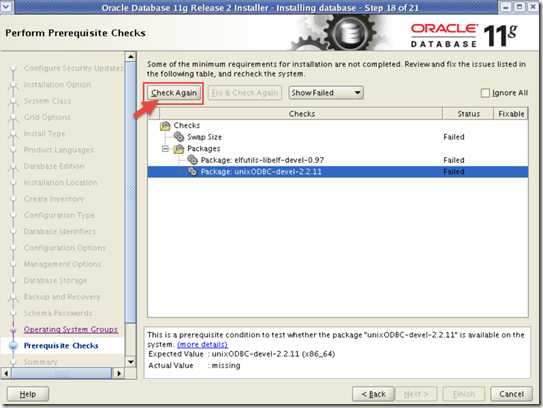Click Failed status of elfutils-libelf-devel

(x=454, y=160)
